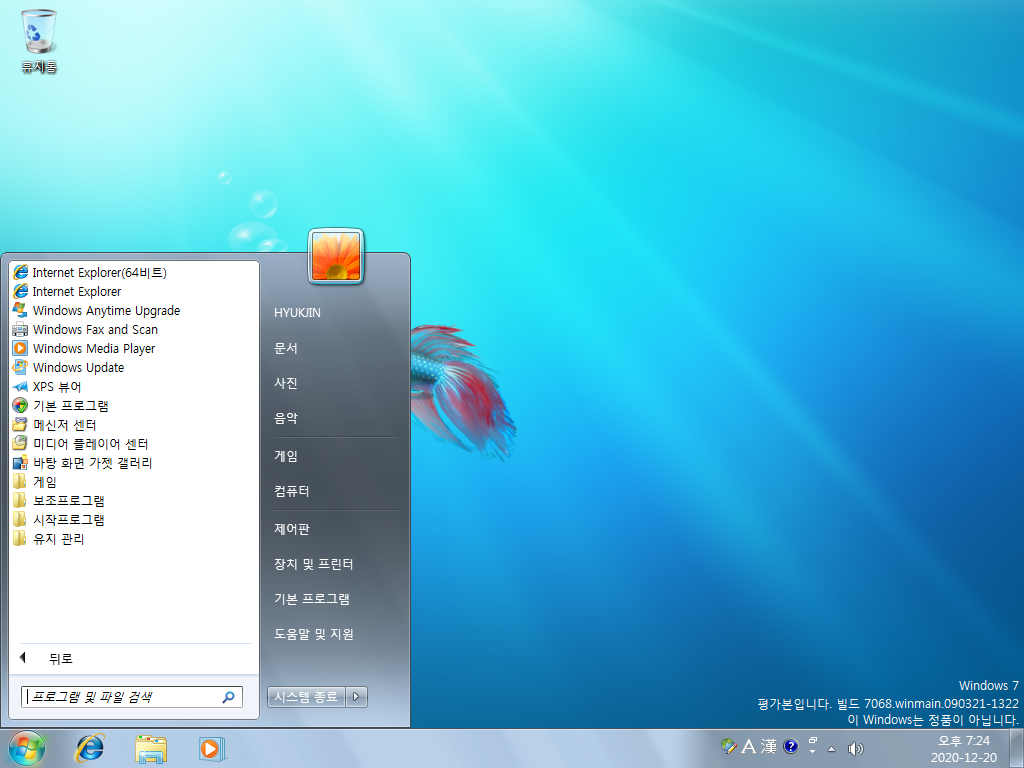
Task: Click the 기본 프로그램 icon in the program list
Action: 21,406
